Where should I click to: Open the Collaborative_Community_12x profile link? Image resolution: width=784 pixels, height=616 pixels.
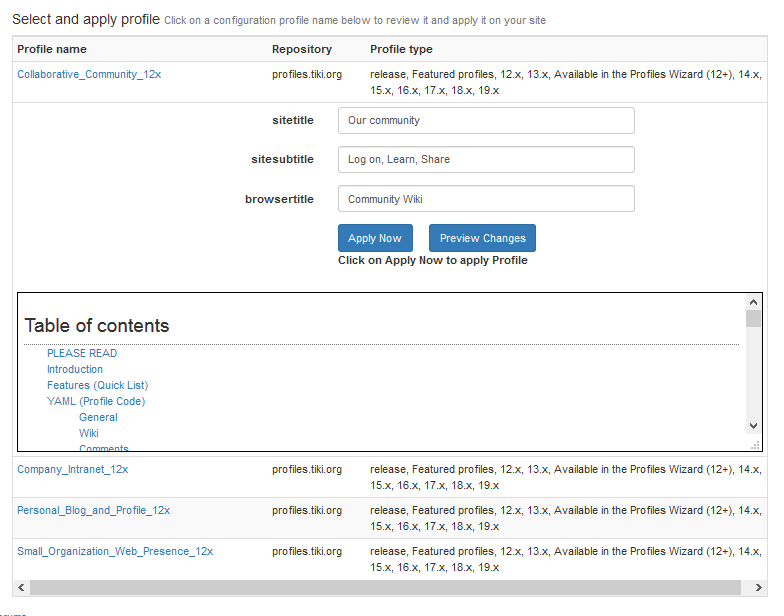coord(88,74)
